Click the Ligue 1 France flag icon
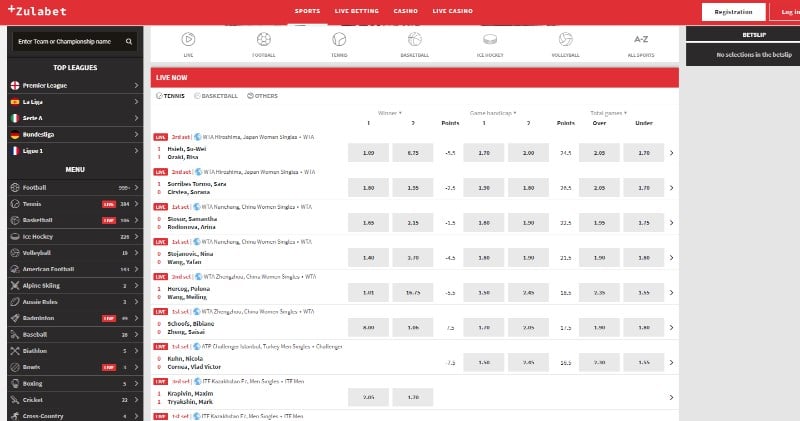The height and width of the screenshot is (421, 800). (15, 151)
